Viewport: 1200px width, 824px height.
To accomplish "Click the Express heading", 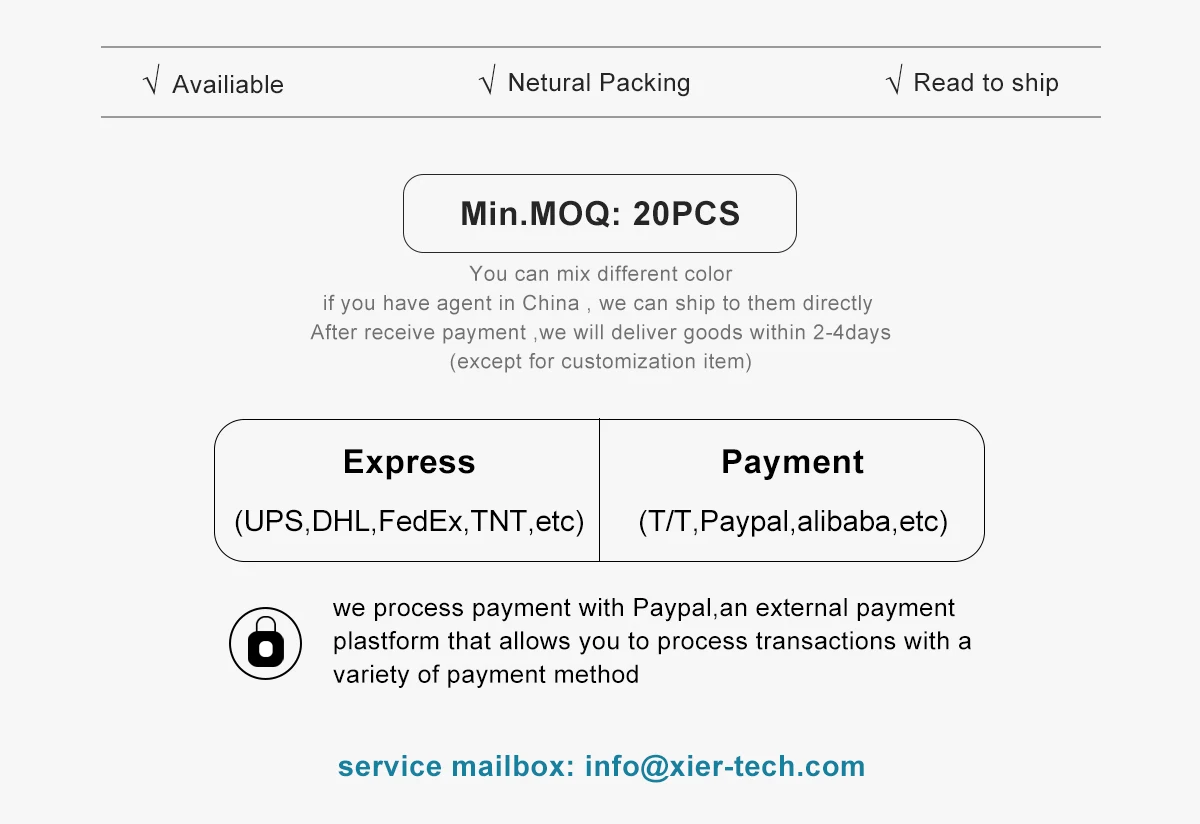I will tap(409, 462).
